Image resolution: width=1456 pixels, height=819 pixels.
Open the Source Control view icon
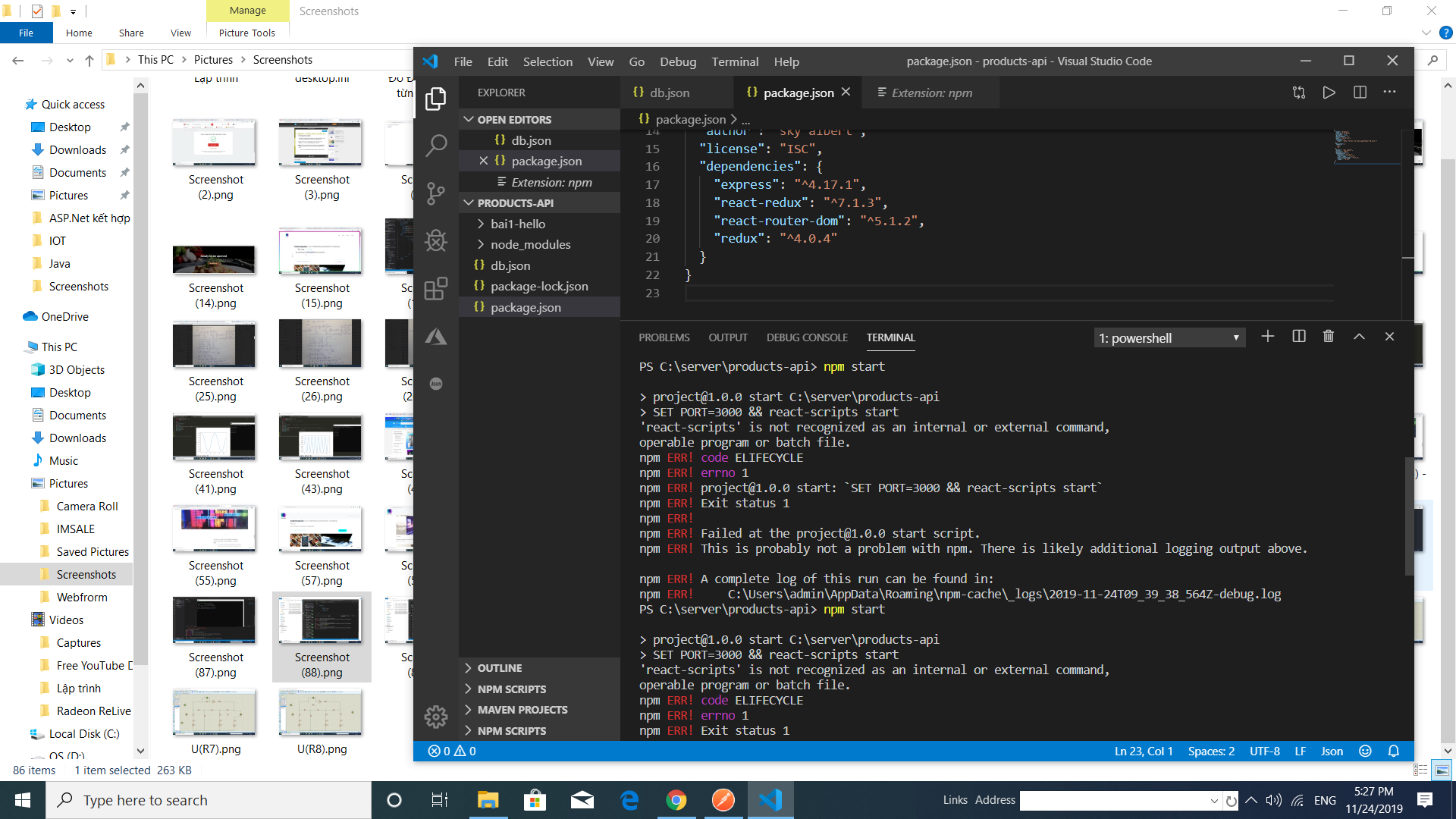(436, 193)
